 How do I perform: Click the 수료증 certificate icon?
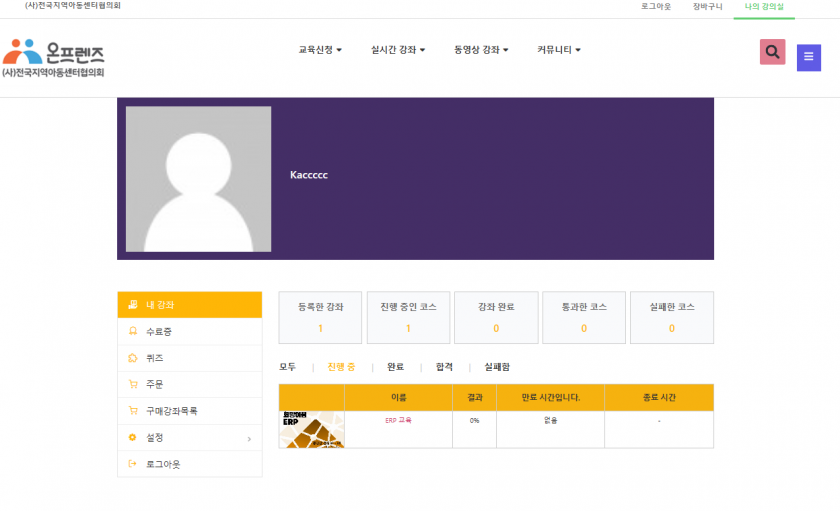pos(133,331)
